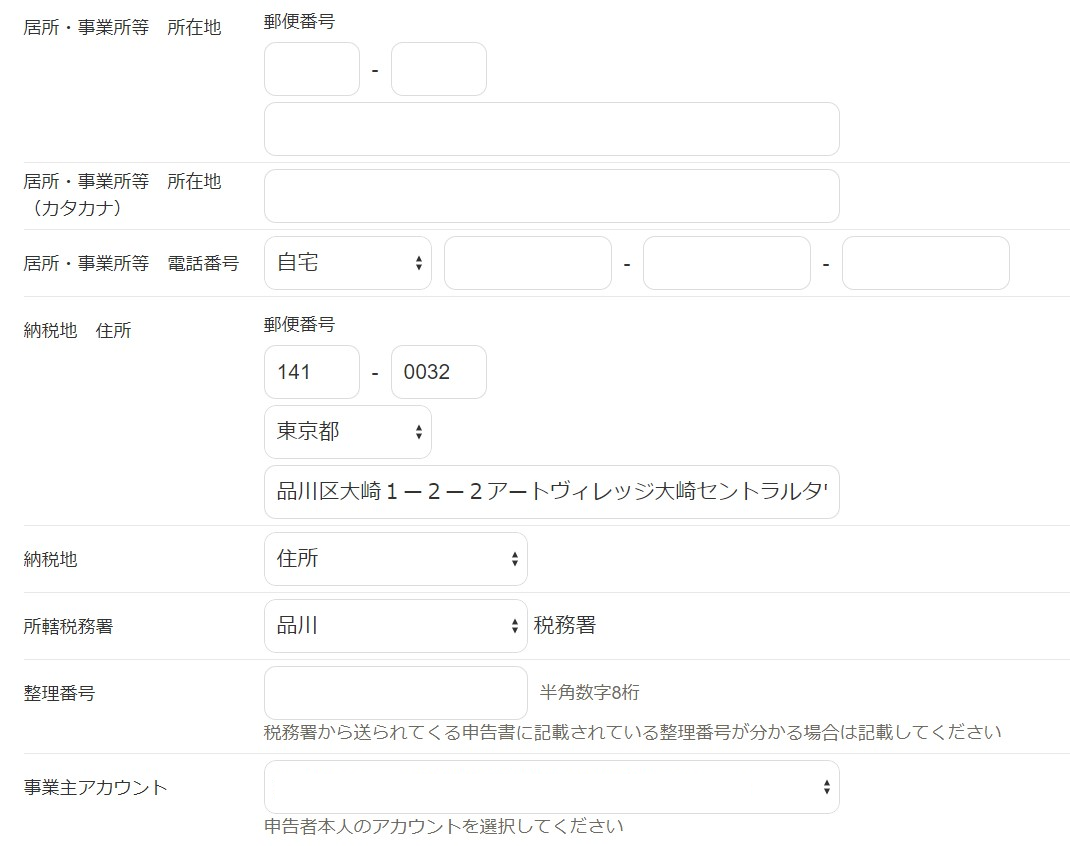
Task: Focus the empty 居所・事業所等 所在地 address field
Action: pyautogui.click(x=551, y=129)
